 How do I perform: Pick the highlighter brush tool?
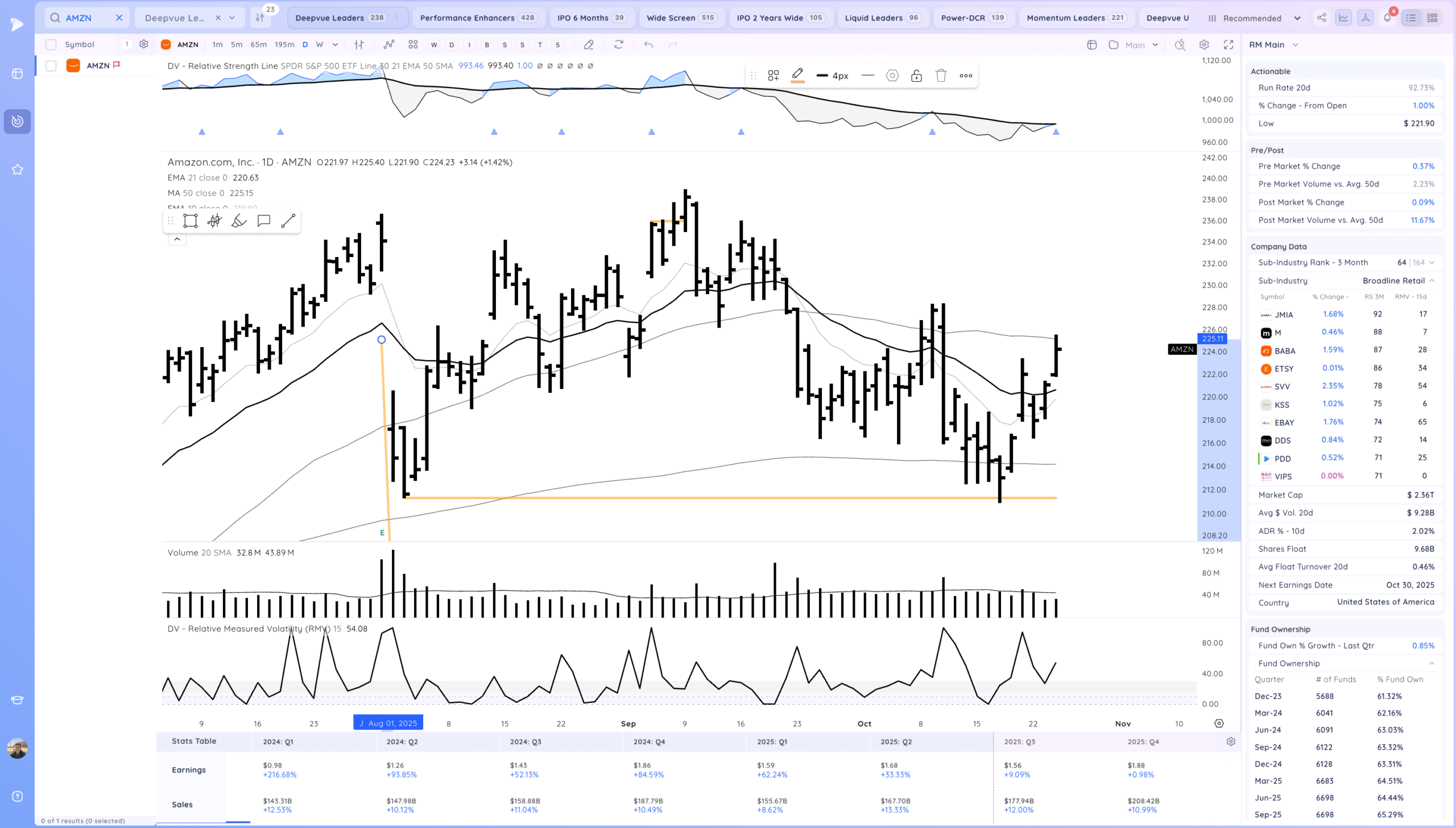239,221
